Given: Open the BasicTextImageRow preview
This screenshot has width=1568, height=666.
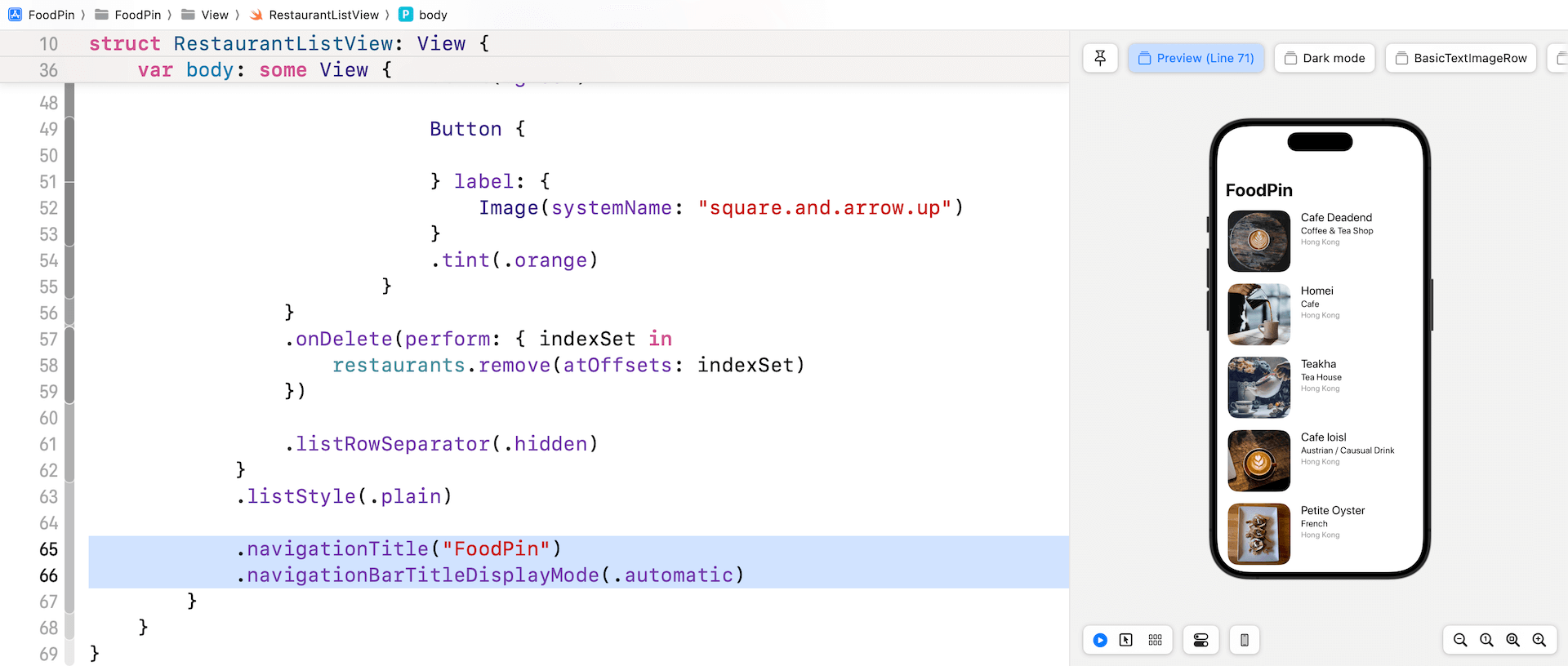Looking at the screenshot, I should pyautogui.click(x=1461, y=58).
